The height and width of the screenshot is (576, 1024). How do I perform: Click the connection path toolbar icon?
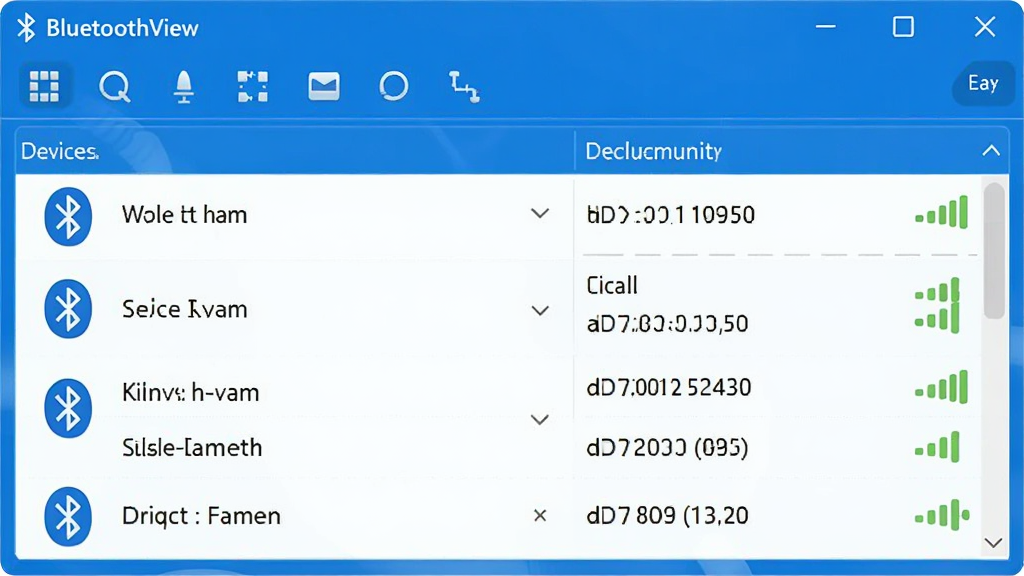click(464, 87)
